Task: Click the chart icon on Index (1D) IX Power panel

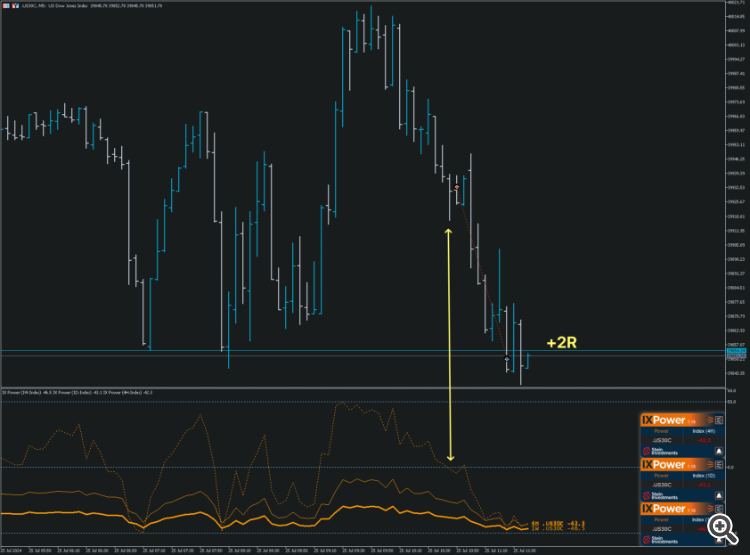Action: coord(719,465)
